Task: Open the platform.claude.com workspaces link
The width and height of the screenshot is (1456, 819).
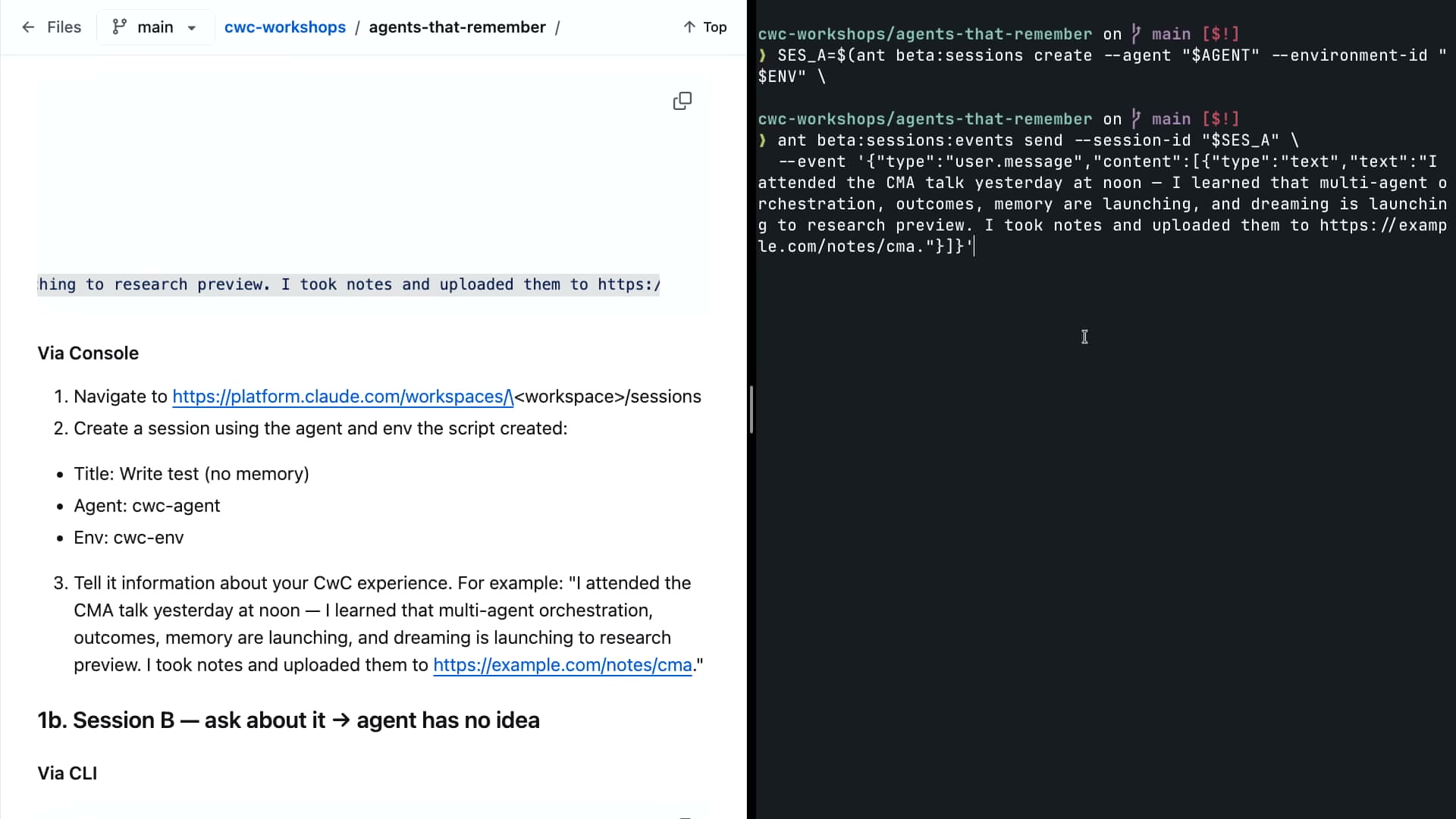Action: click(x=343, y=397)
